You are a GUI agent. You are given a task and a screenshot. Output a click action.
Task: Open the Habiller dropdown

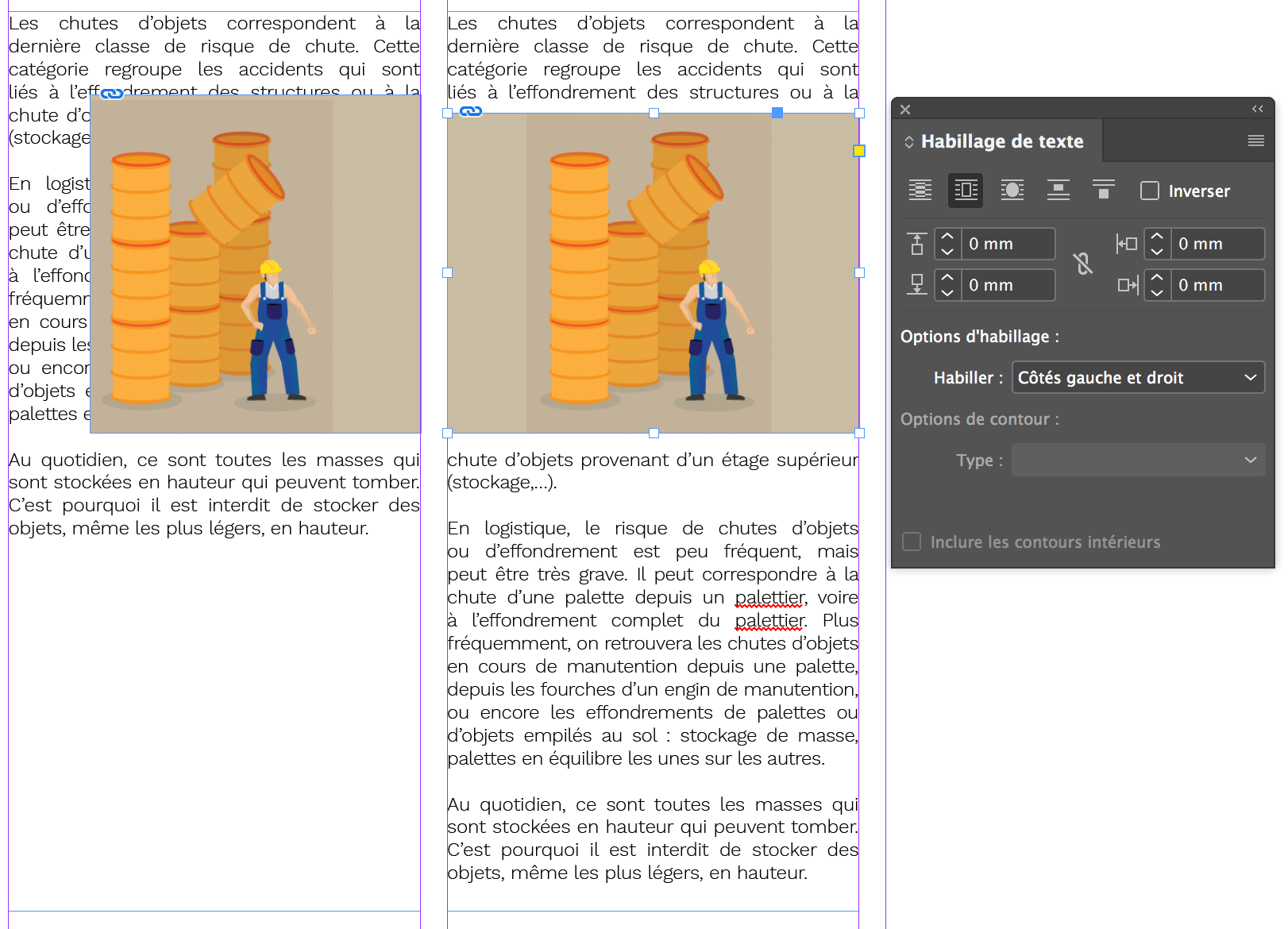[1138, 378]
